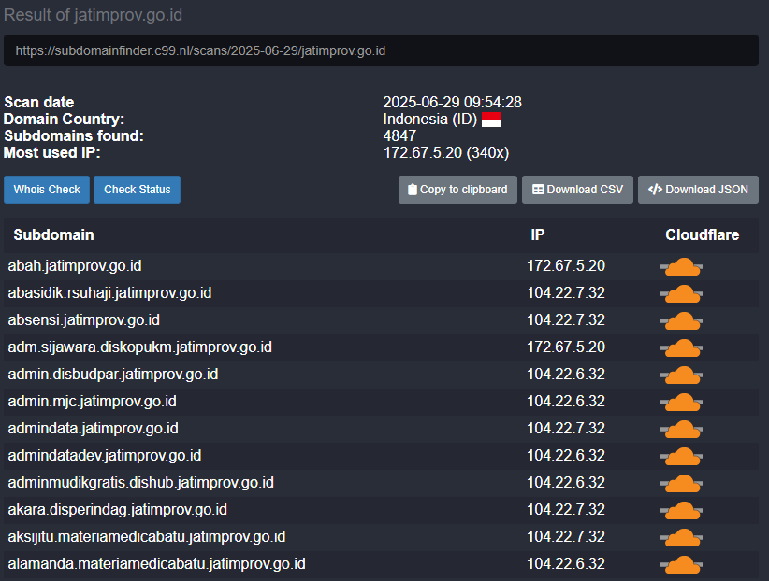769x581 pixels.
Task: Click IP 104.22.6.32 in admindatadev row
Action: point(566,455)
